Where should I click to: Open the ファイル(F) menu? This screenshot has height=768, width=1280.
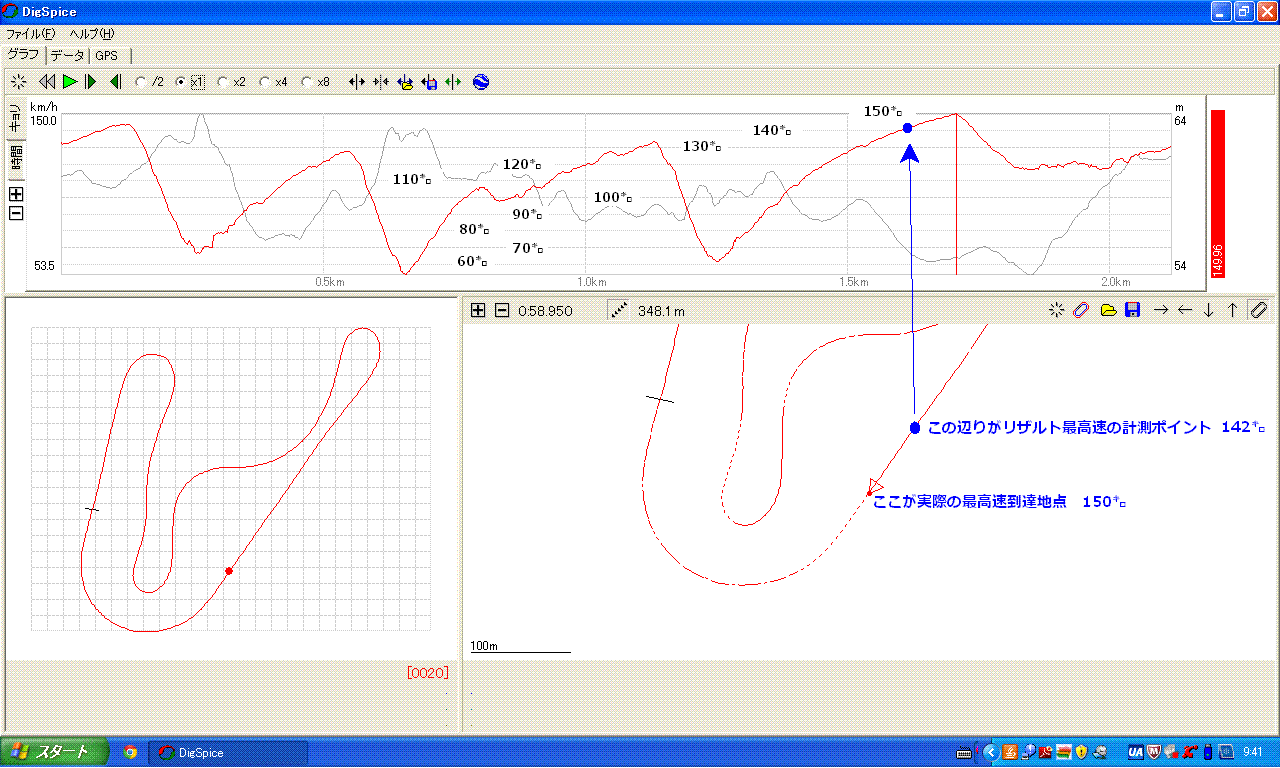31,33
